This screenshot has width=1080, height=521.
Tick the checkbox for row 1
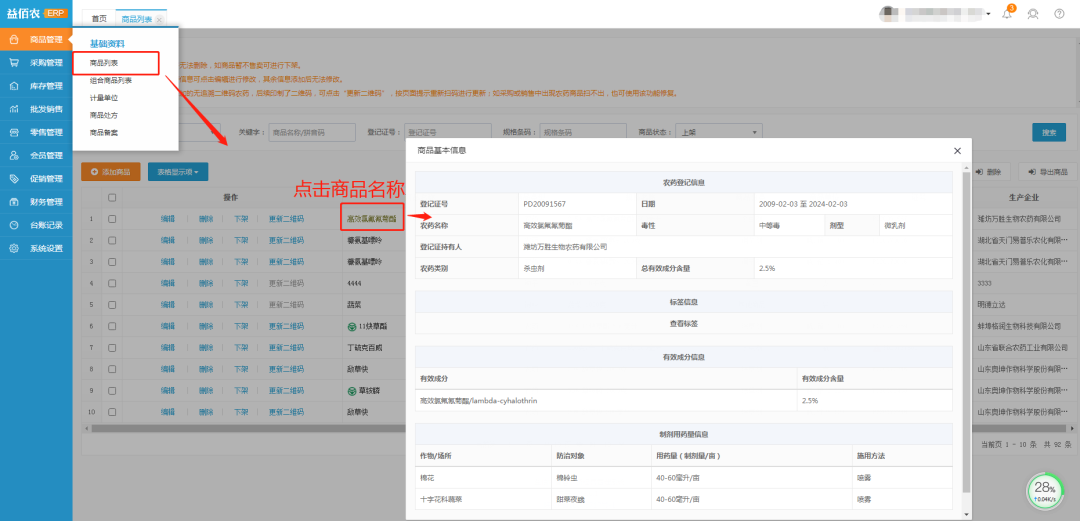click(112, 219)
